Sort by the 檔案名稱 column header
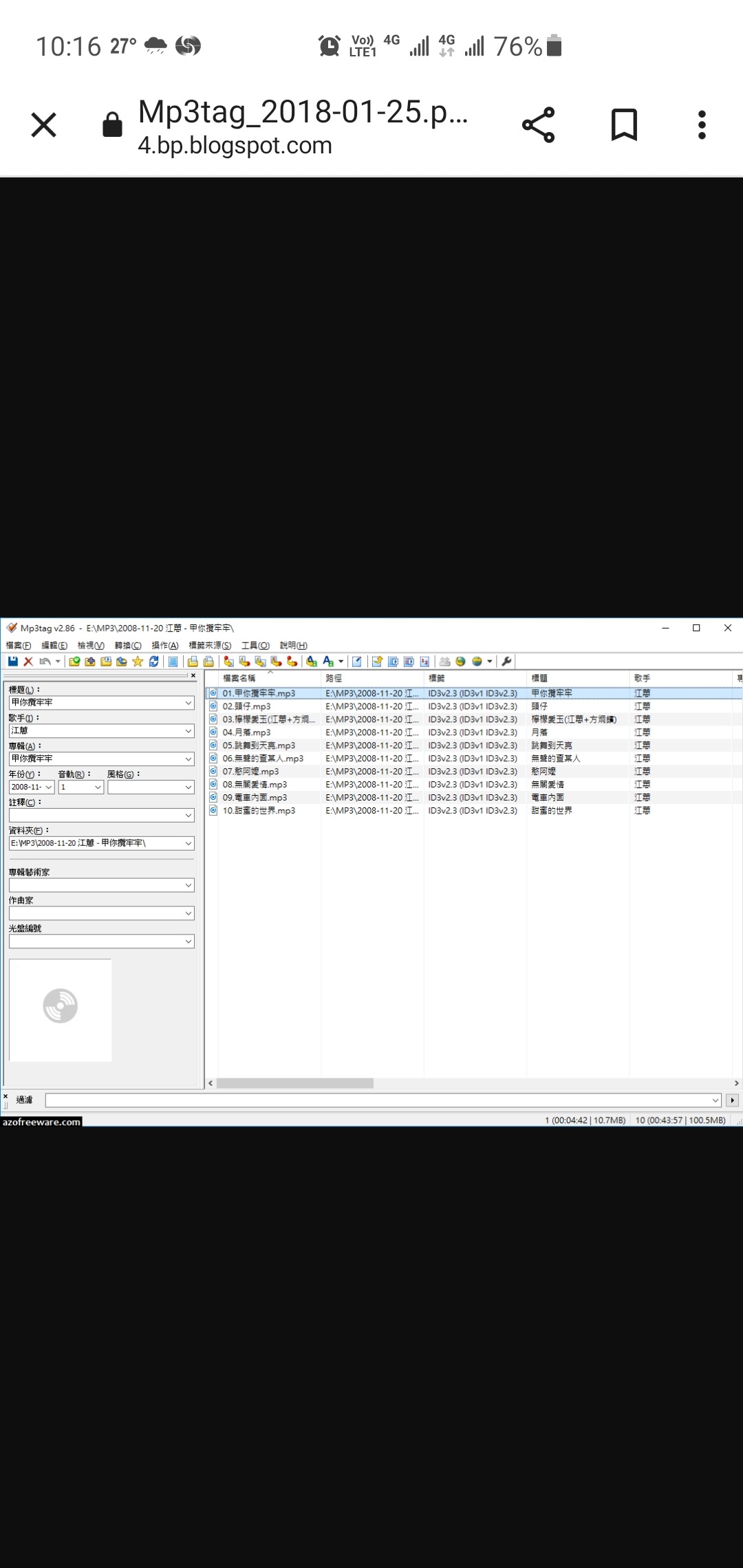Image resolution: width=743 pixels, height=1568 pixels. pos(269,678)
